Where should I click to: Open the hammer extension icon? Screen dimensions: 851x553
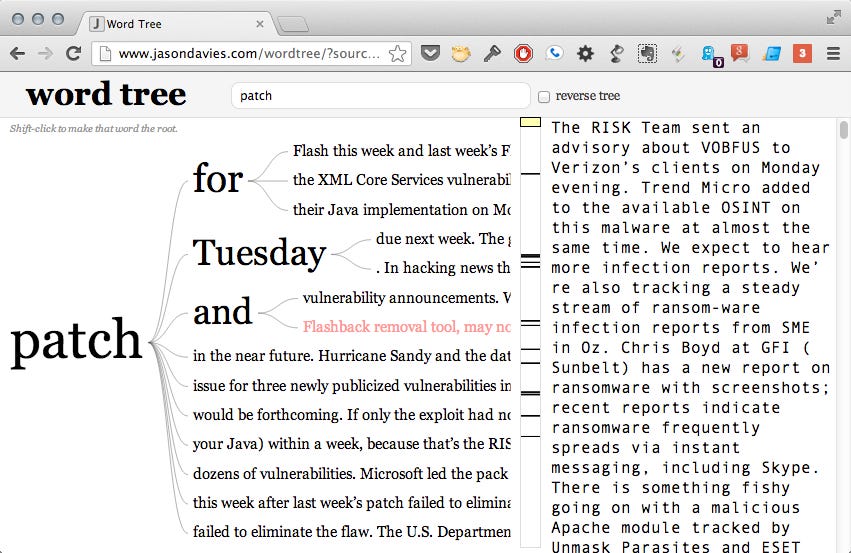click(492, 53)
